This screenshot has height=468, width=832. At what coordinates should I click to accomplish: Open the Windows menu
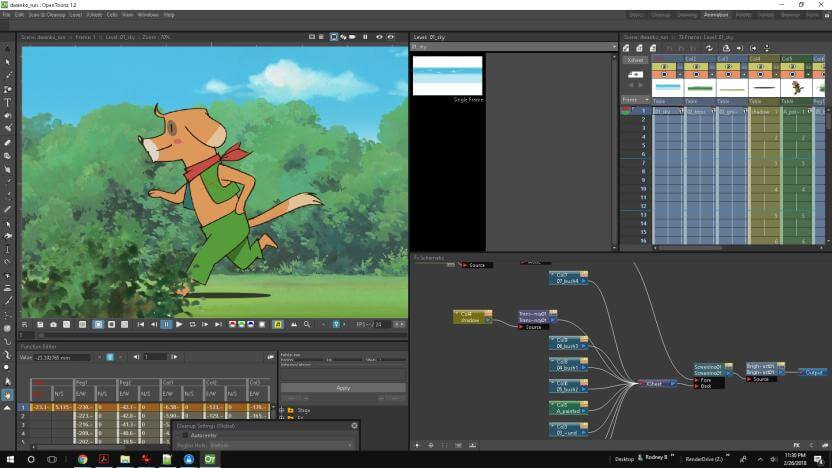(x=148, y=15)
